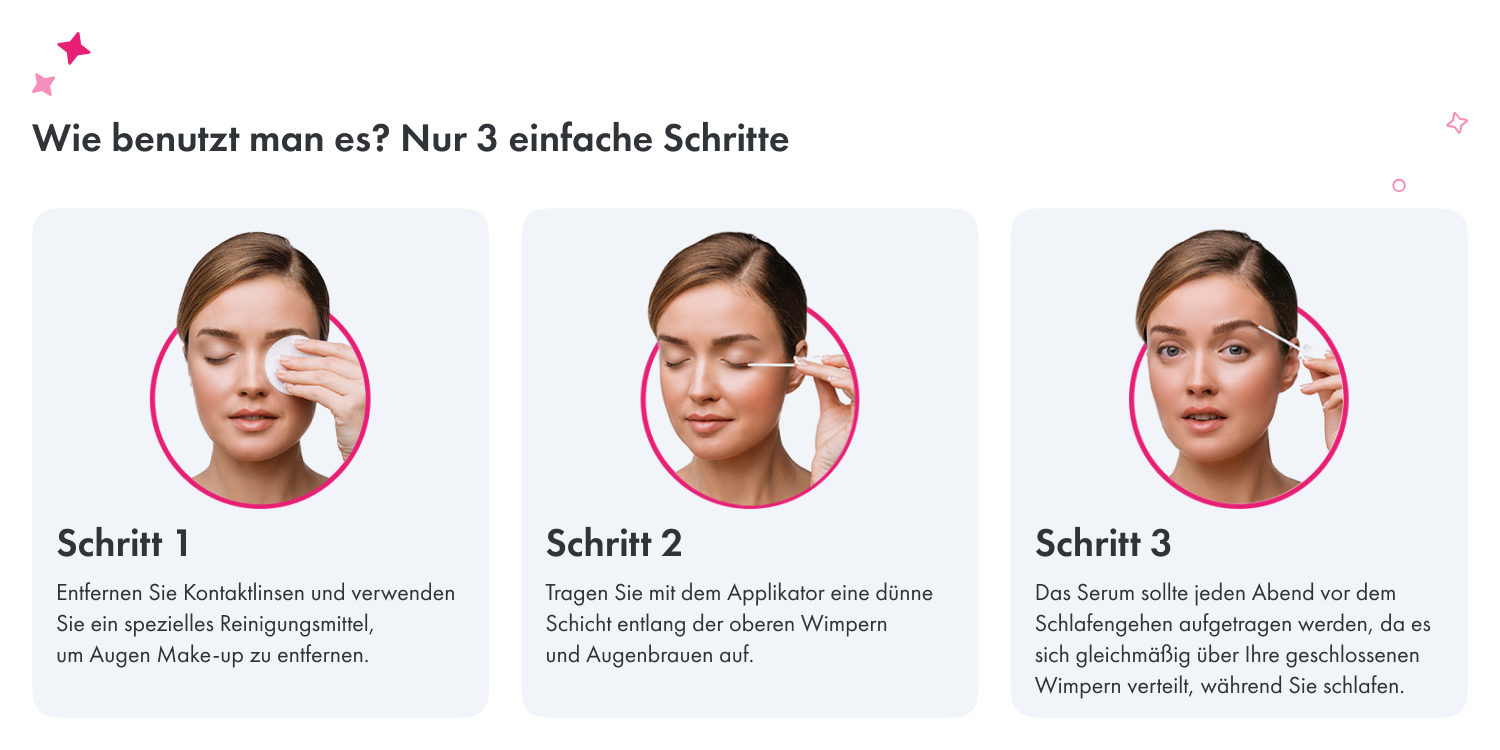Click the 'Schritt 2' title
Viewport: 1500px width, 750px height.
coord(614,543)
